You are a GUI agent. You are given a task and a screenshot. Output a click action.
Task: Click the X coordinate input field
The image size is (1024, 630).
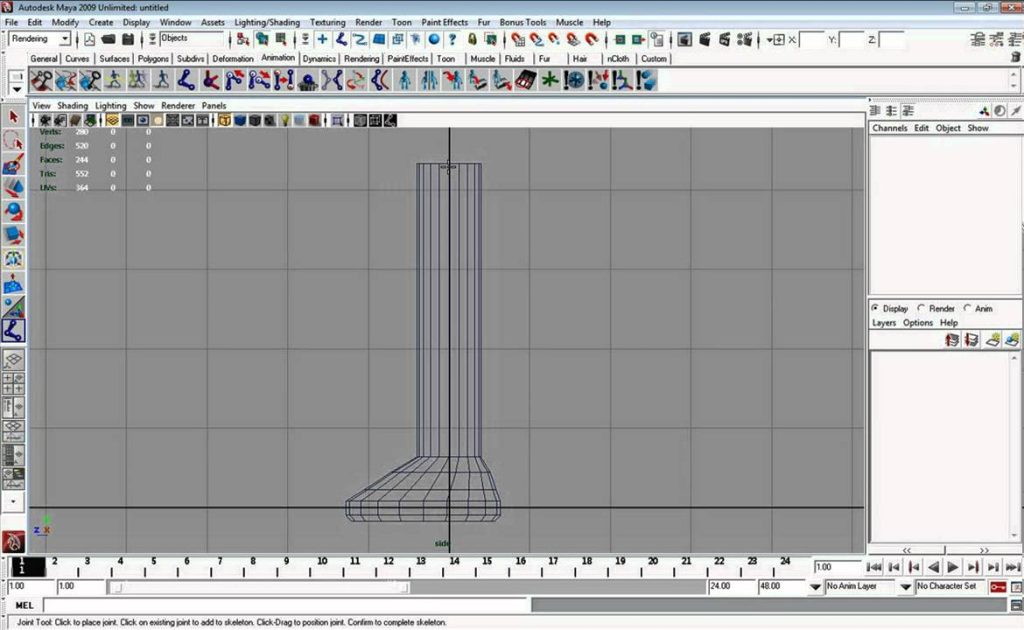pyautogui.click(x=812, y=40)
